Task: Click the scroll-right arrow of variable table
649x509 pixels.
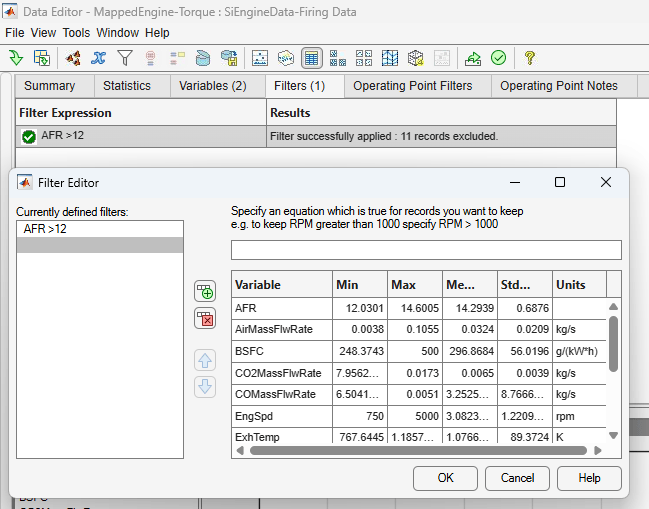Action: (x=598, y=450)
